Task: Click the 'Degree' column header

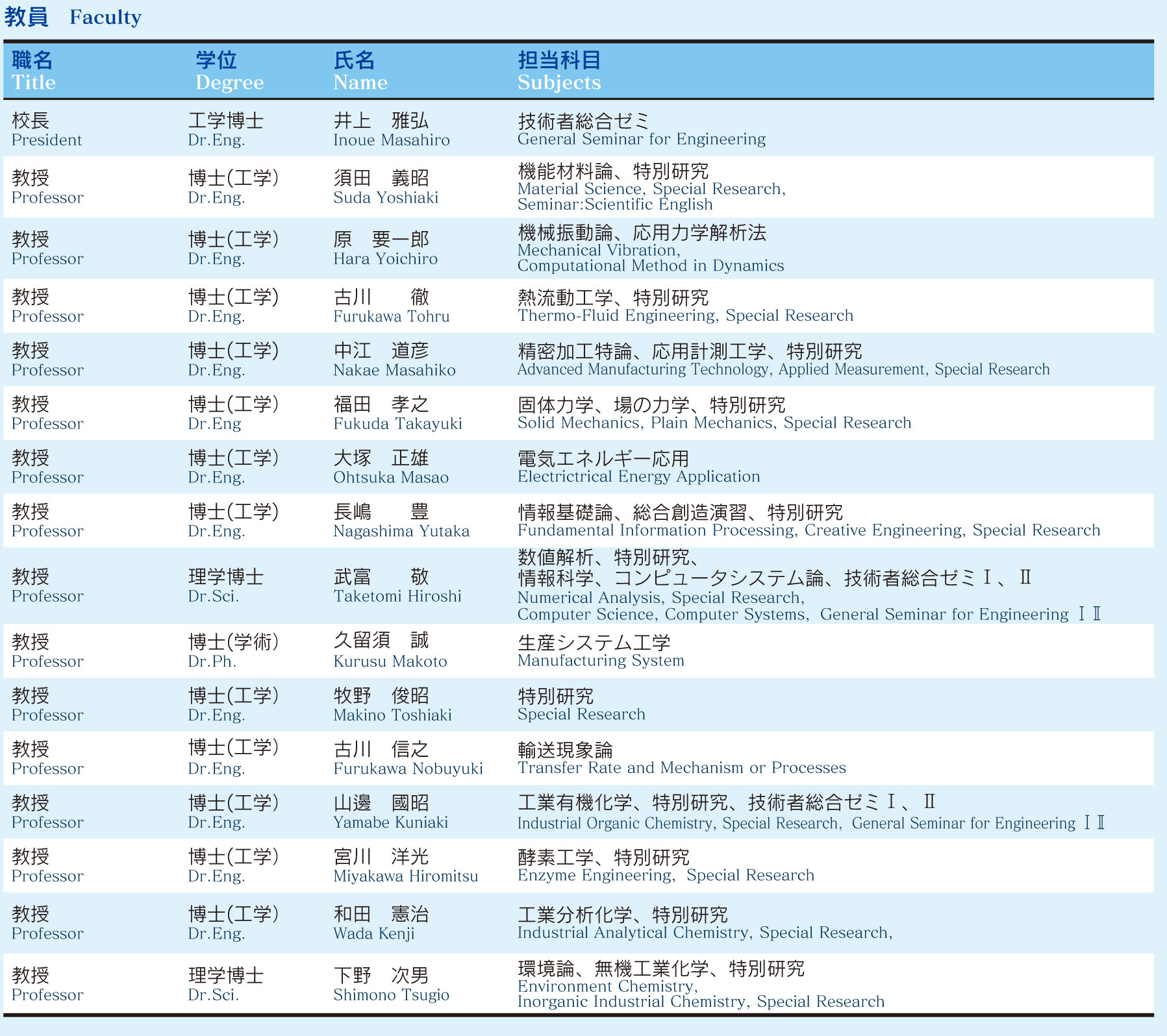Action: pyautogui.click(x=230, y=83)
